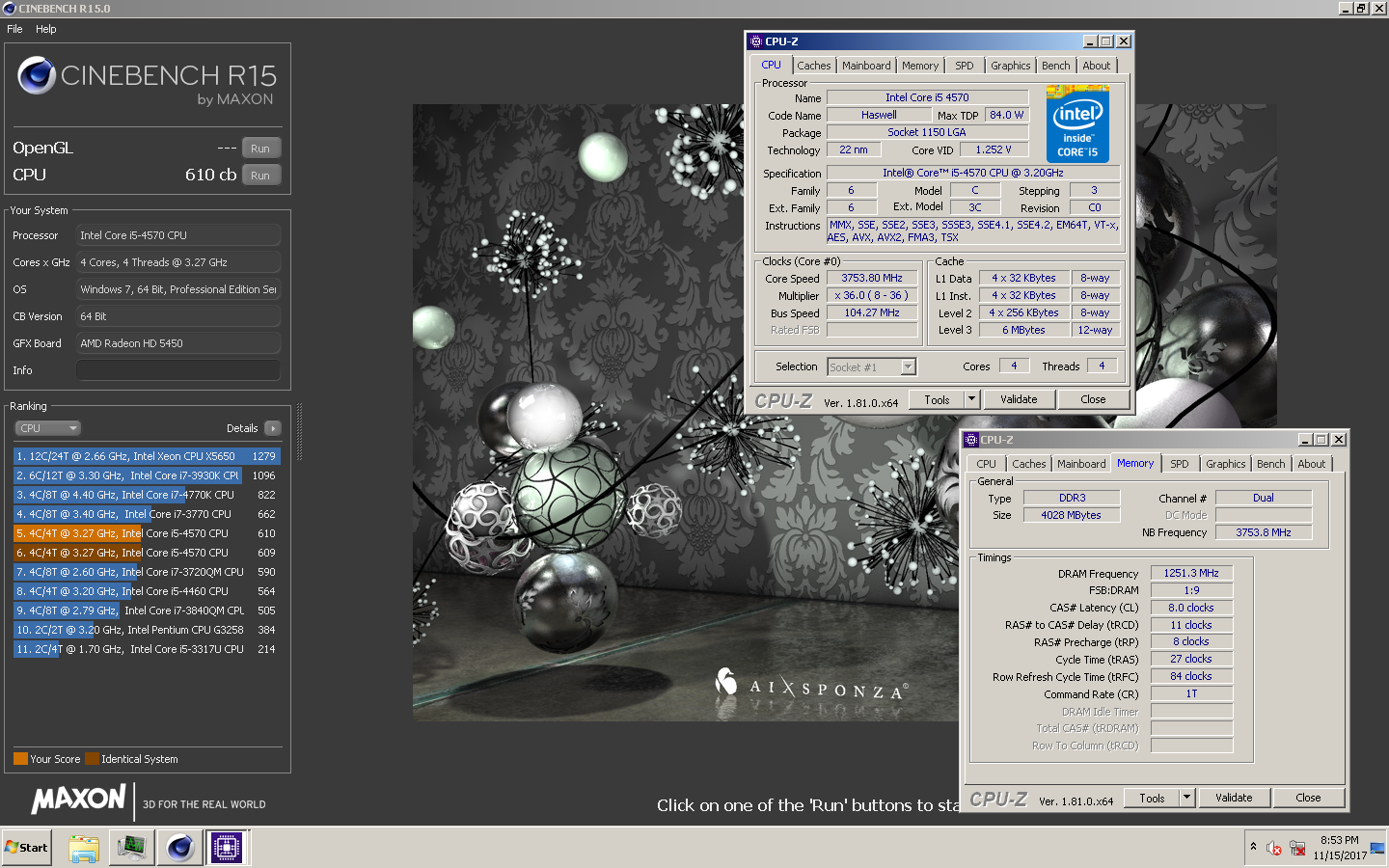Click the MAXON logo

pyautogui.click(x=78, y=800)
